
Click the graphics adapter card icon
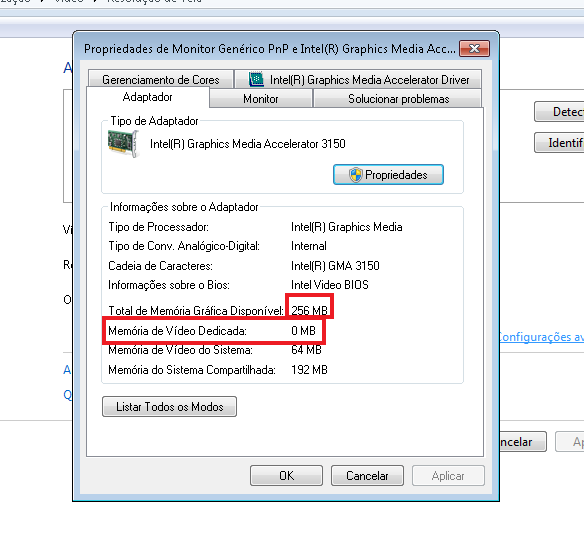123,143
